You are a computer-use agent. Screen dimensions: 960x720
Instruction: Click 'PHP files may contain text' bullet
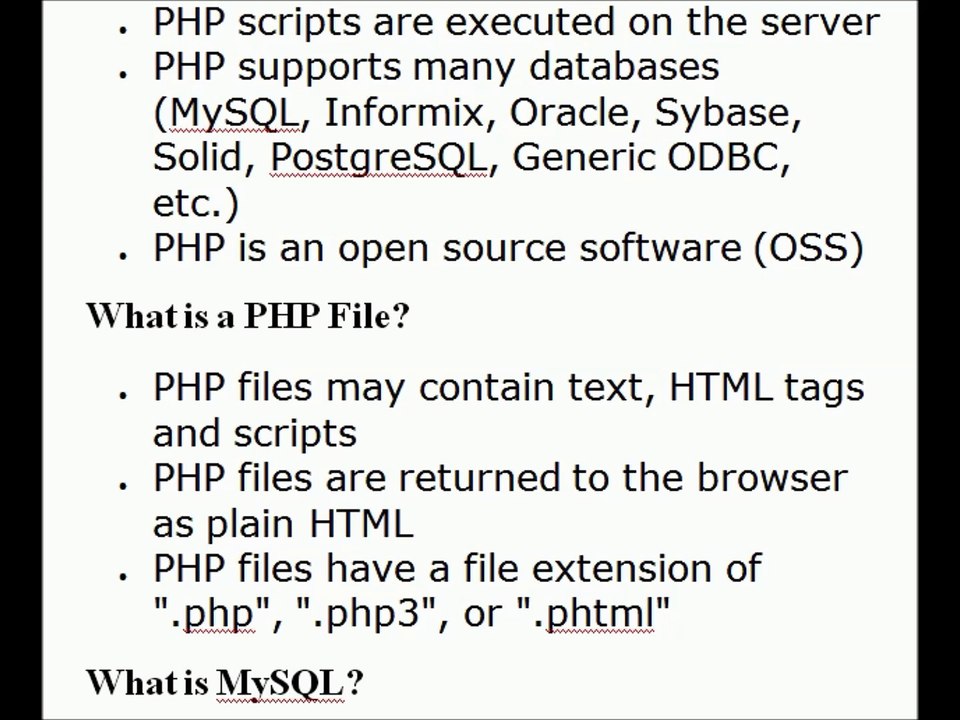[x=508, y=388]
